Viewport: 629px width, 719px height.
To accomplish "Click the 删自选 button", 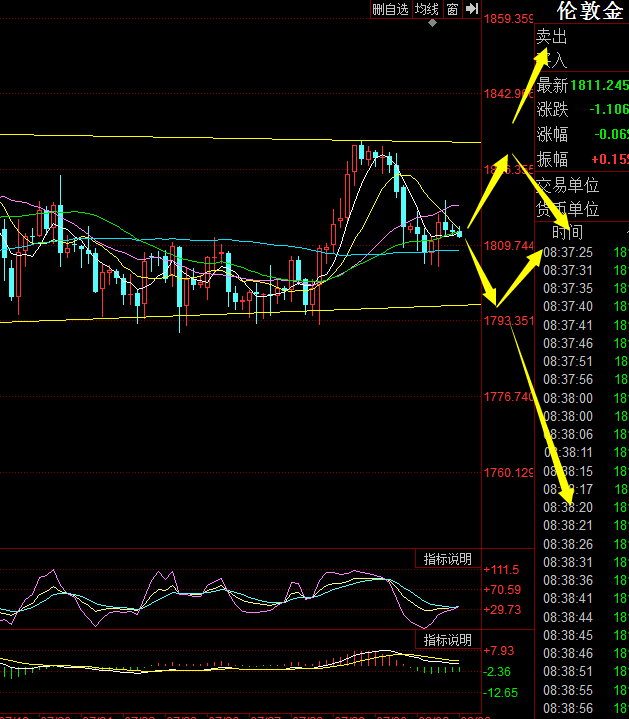I will (x=391, y=9).
